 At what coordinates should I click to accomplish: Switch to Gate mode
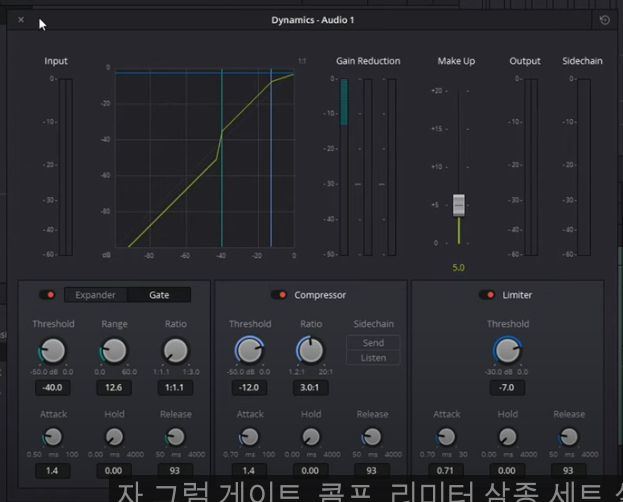(x=159, y=295)
